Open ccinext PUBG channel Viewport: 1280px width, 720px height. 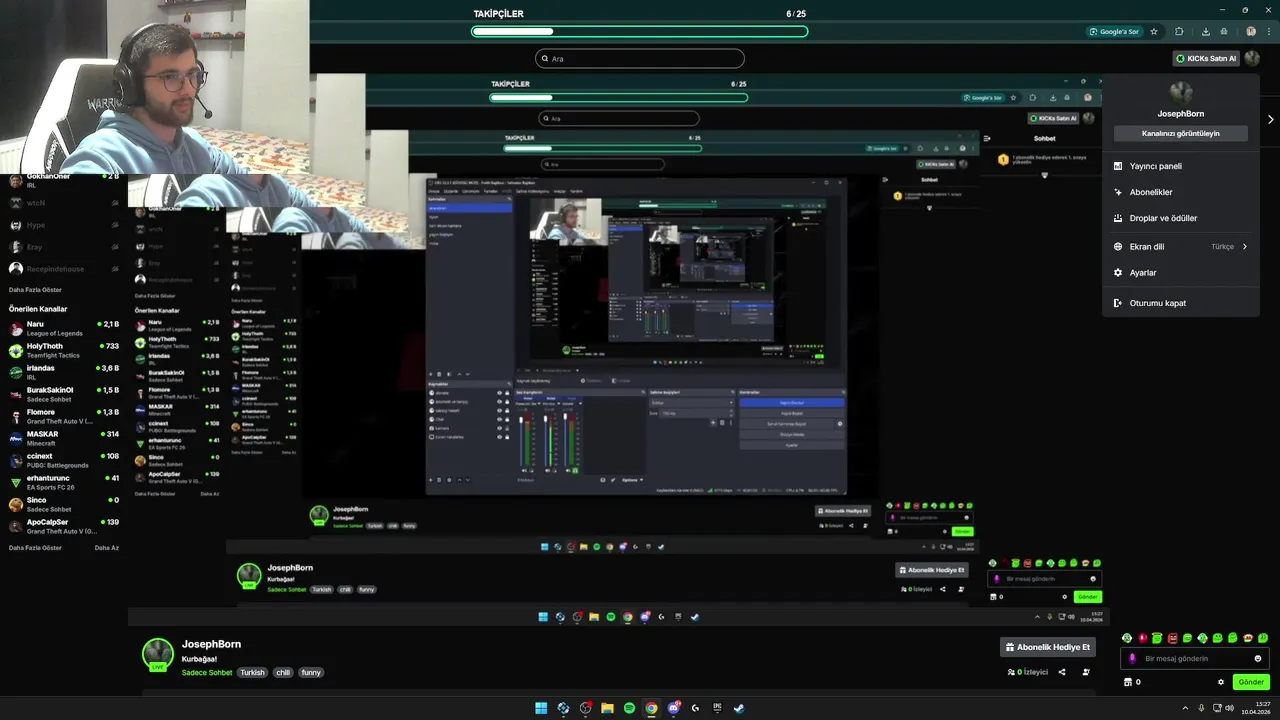click(x=64, y=460)
